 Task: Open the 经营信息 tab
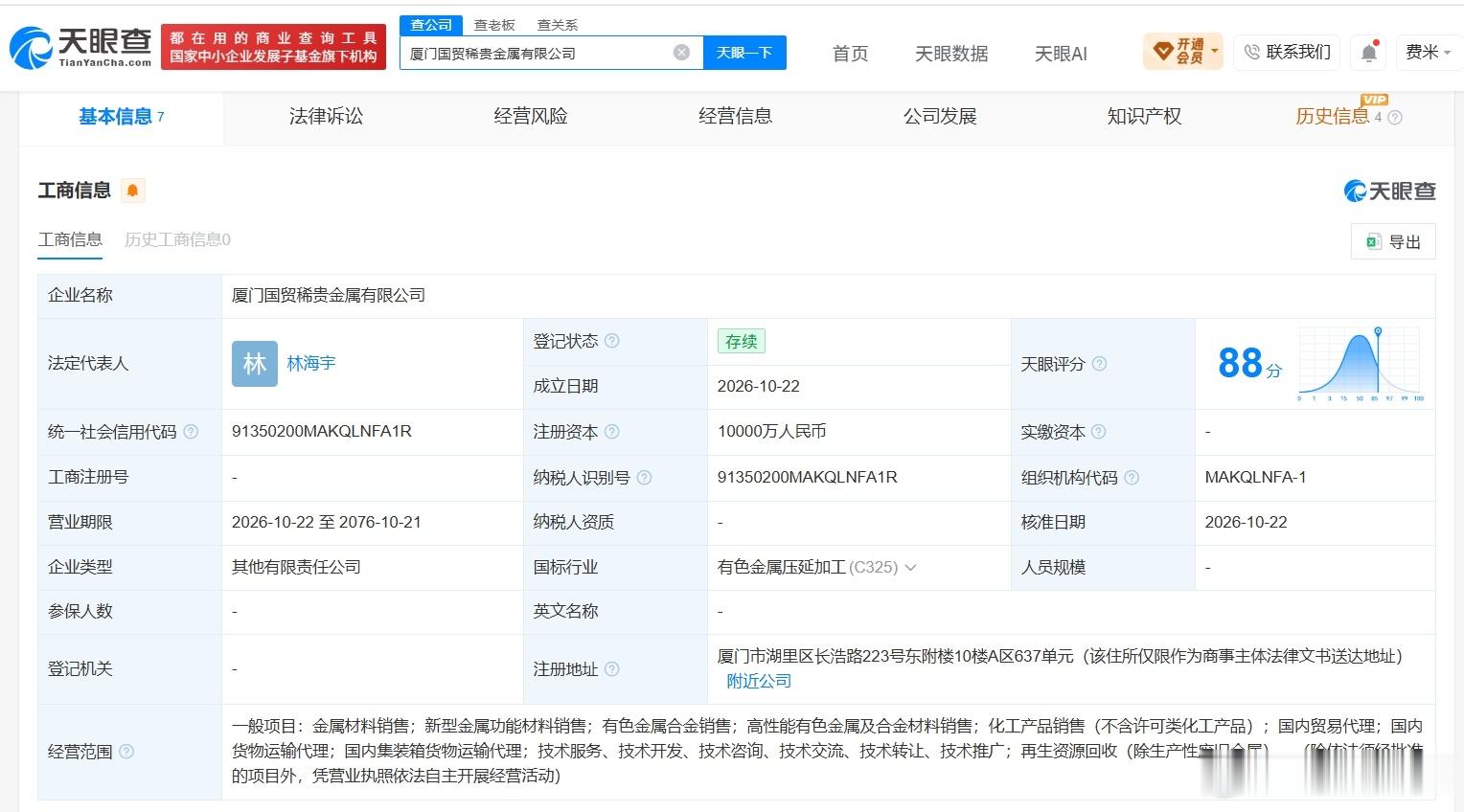click(736, 117)
